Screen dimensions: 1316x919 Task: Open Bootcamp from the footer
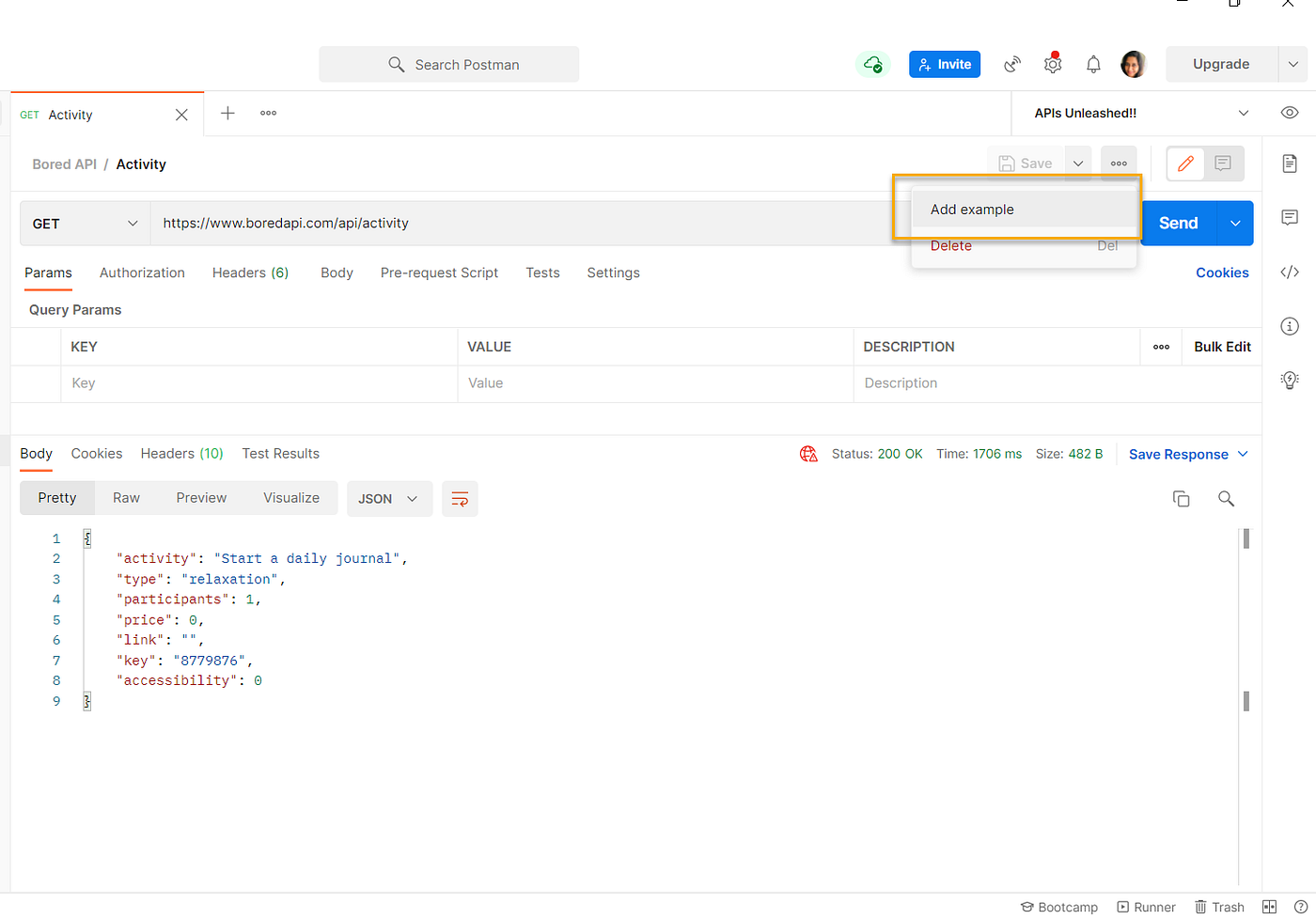1059,907
